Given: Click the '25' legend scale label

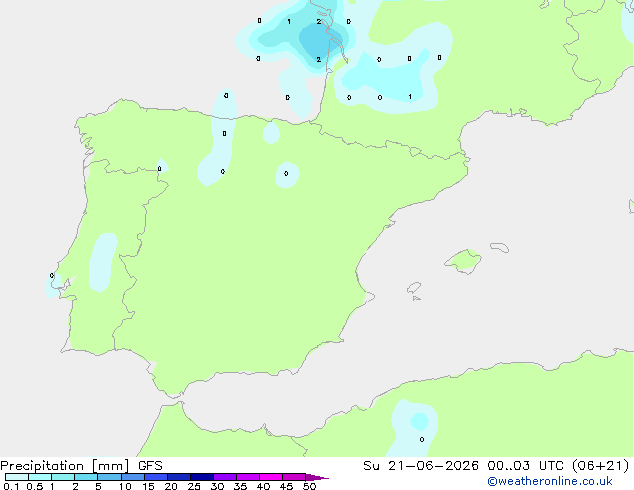Looking at the screenshot, I should tap(194, 486).
